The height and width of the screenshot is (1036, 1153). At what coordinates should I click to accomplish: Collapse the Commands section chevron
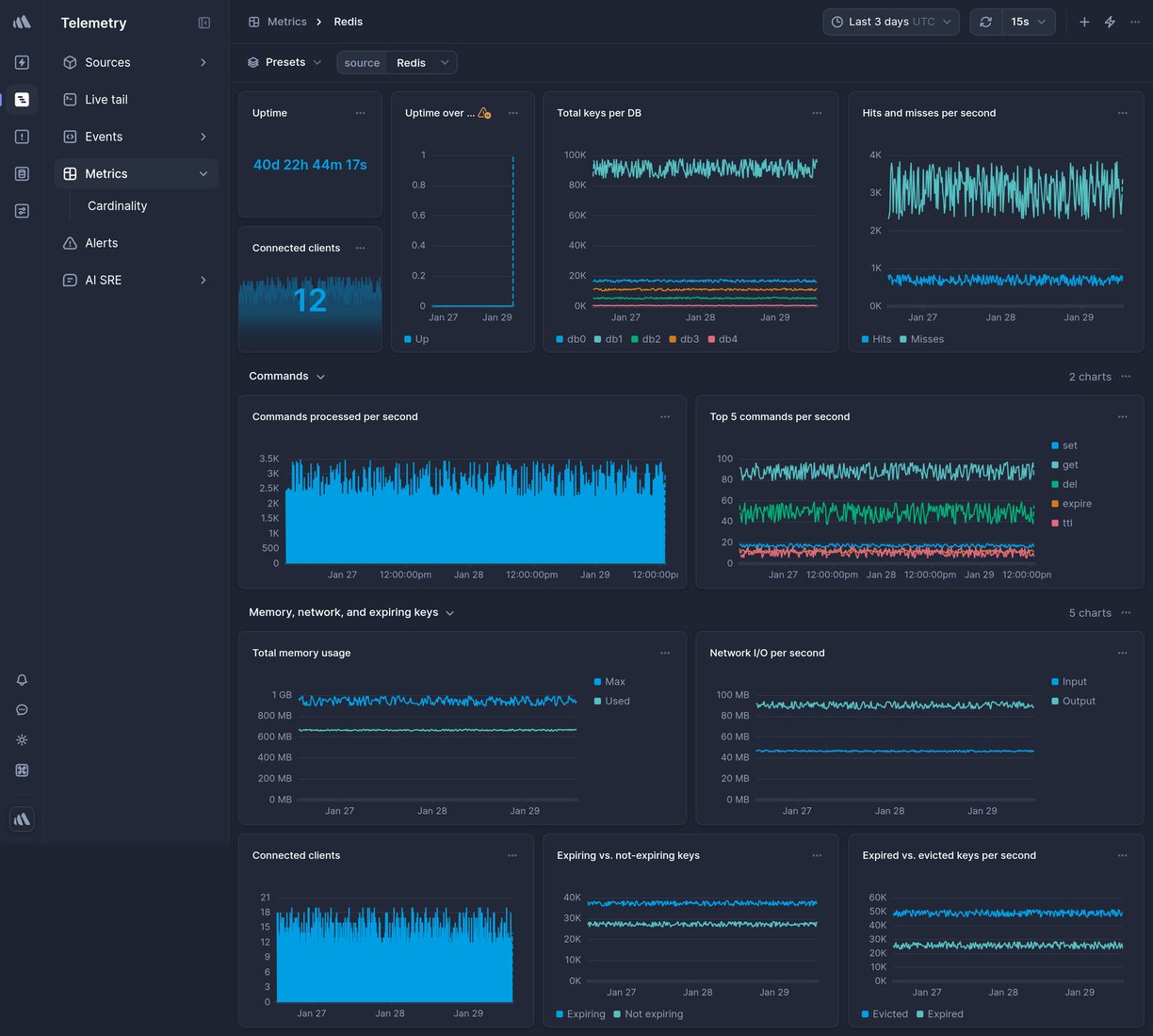320,376
